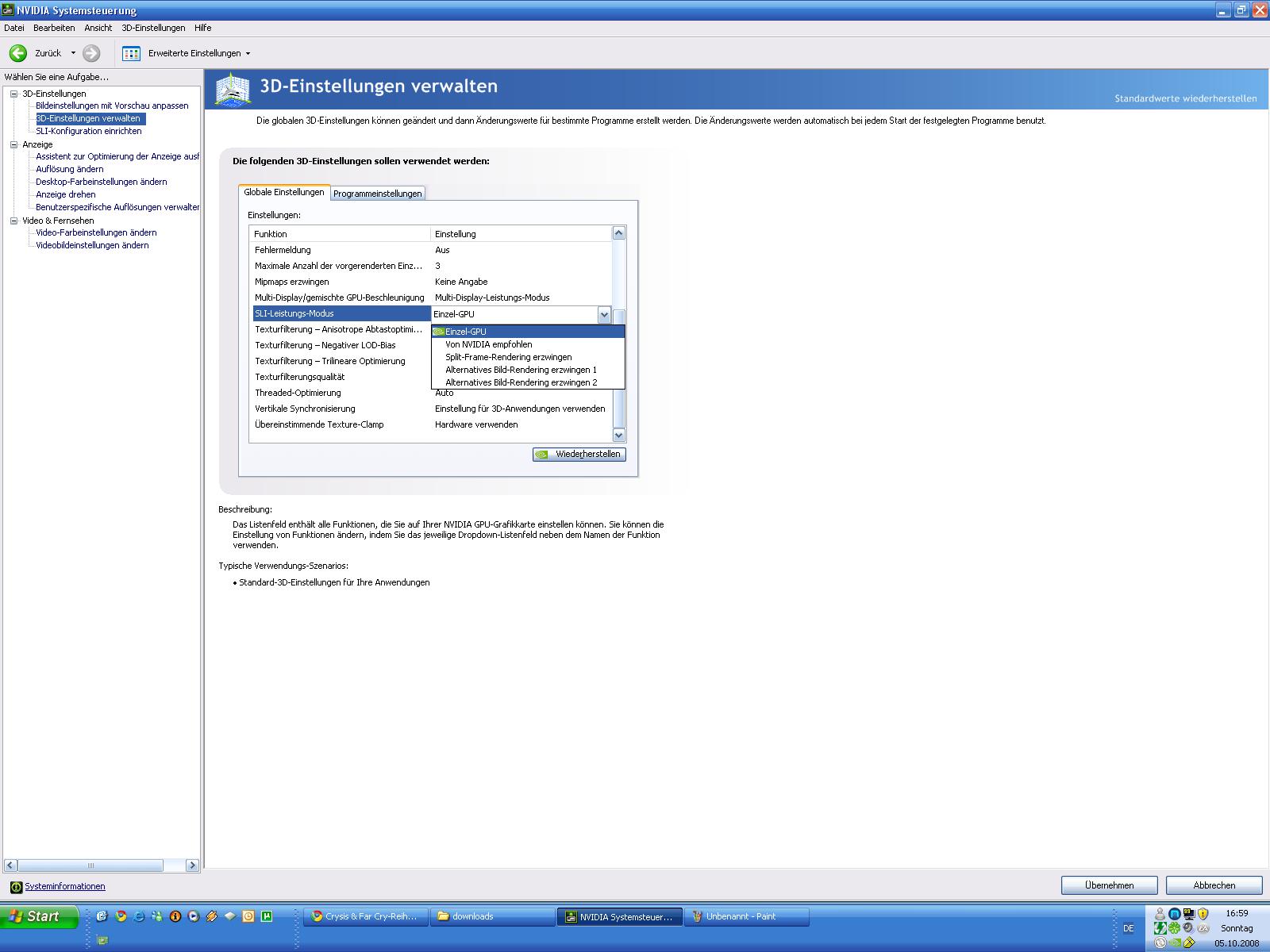Screen dimensions: 1270x952
Task: Click the 3D-Einstellungen verwalten header graphic
Action: pyautogui.click(x=233, y=89)
